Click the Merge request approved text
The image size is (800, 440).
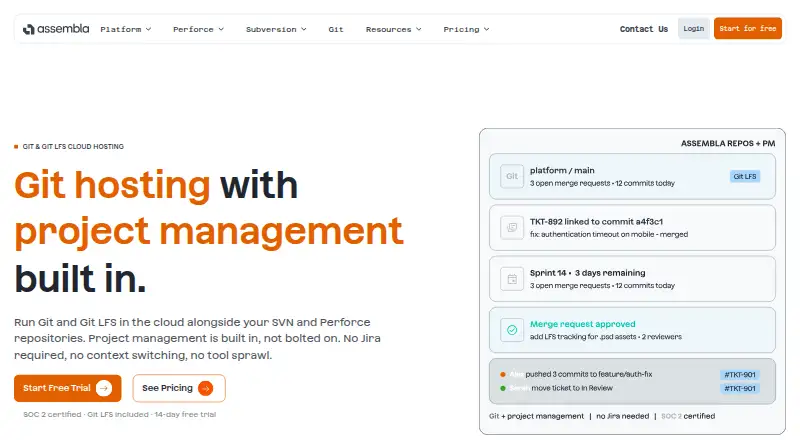point(582,324)
